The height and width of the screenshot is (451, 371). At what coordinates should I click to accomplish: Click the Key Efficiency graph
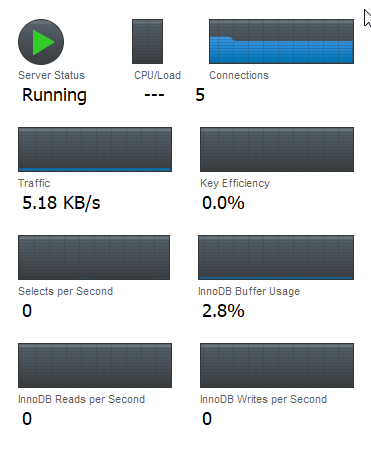[x=277, y=149]
